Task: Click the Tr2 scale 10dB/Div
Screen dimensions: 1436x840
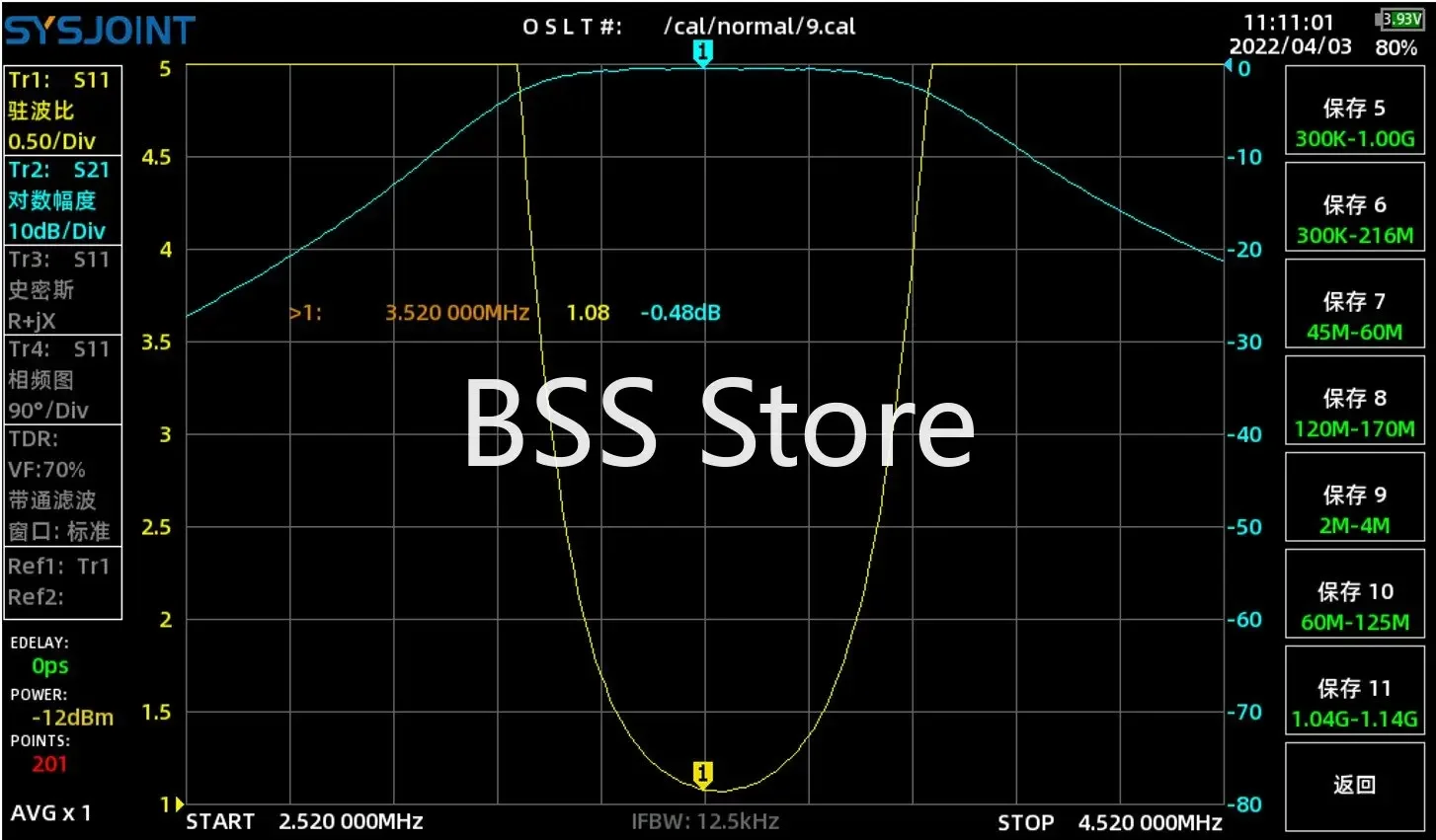Action: tap(56, 231)
